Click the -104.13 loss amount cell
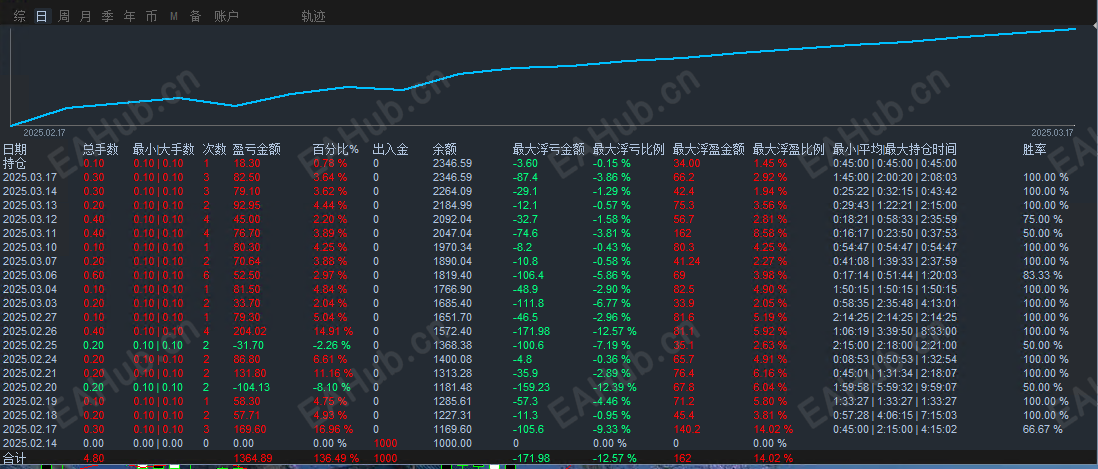Viewport: 1098px width, 469px height. click(x=251, y=387)
